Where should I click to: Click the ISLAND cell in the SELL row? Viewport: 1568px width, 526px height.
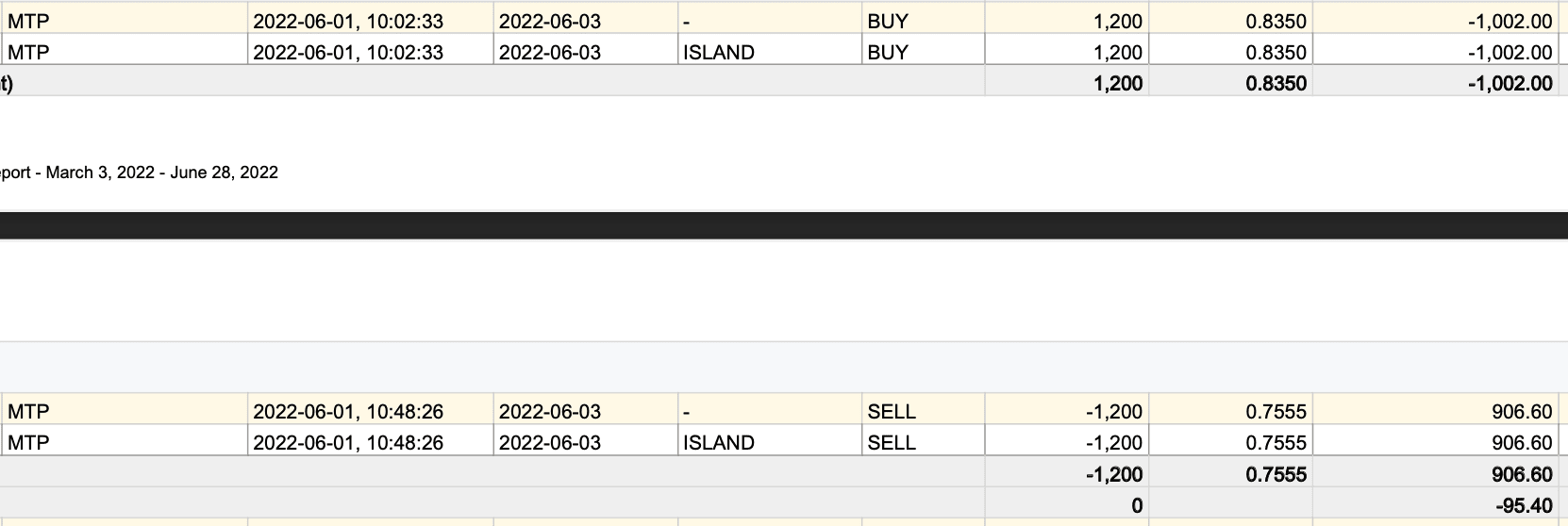(718, 443)
